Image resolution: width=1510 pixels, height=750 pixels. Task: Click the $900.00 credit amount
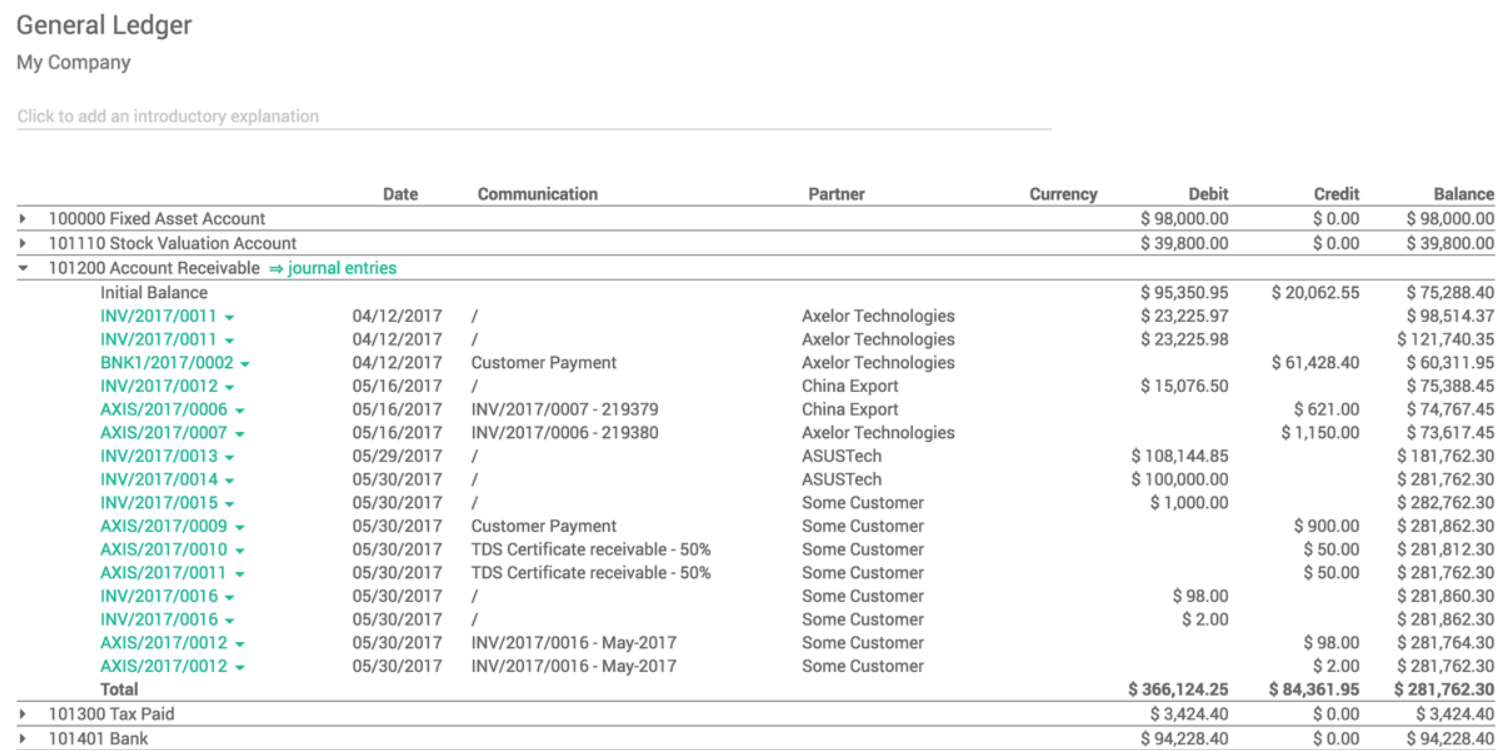click(x=1327, y=526)
